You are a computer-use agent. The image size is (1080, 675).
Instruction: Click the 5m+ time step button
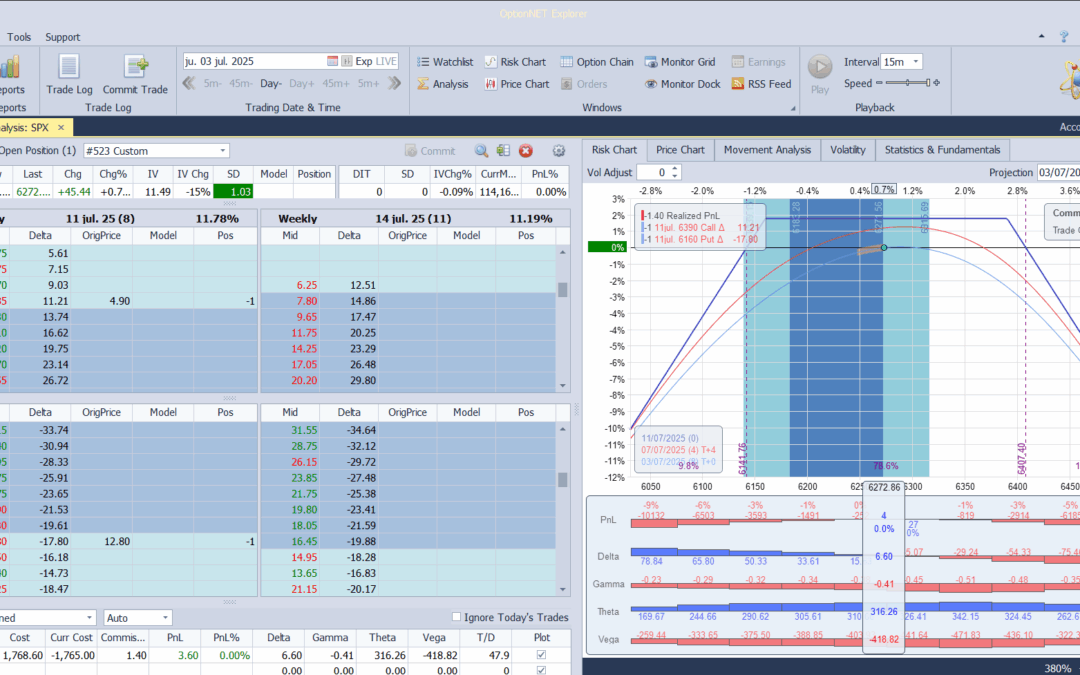368,83
